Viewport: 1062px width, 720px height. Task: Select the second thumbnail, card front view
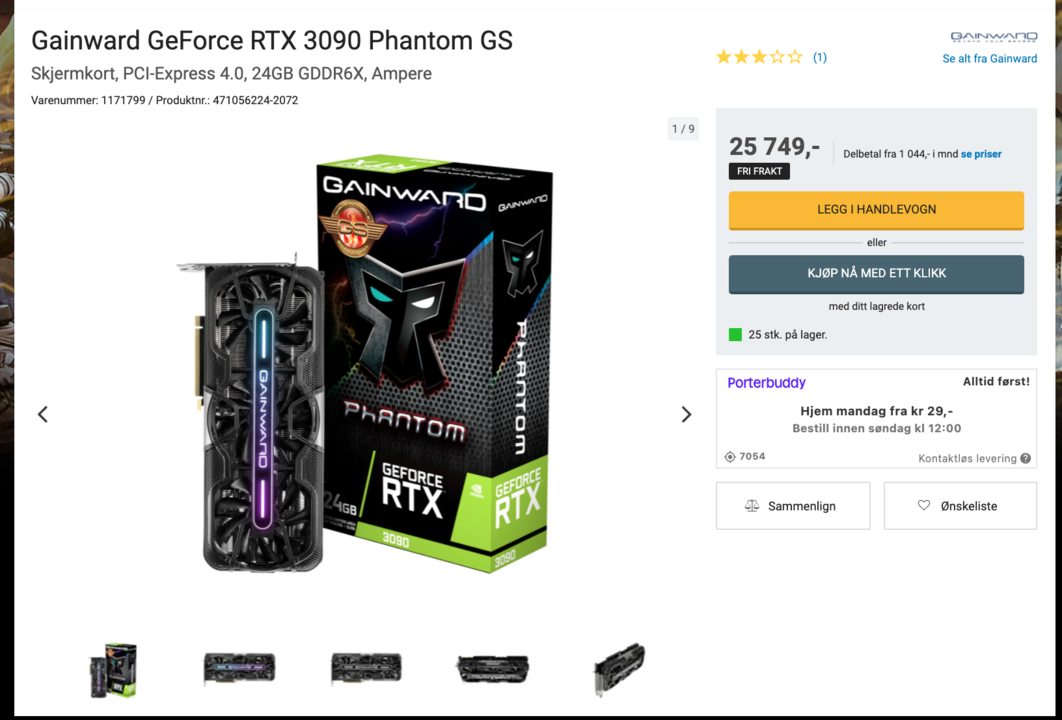[x=239, y=668]
